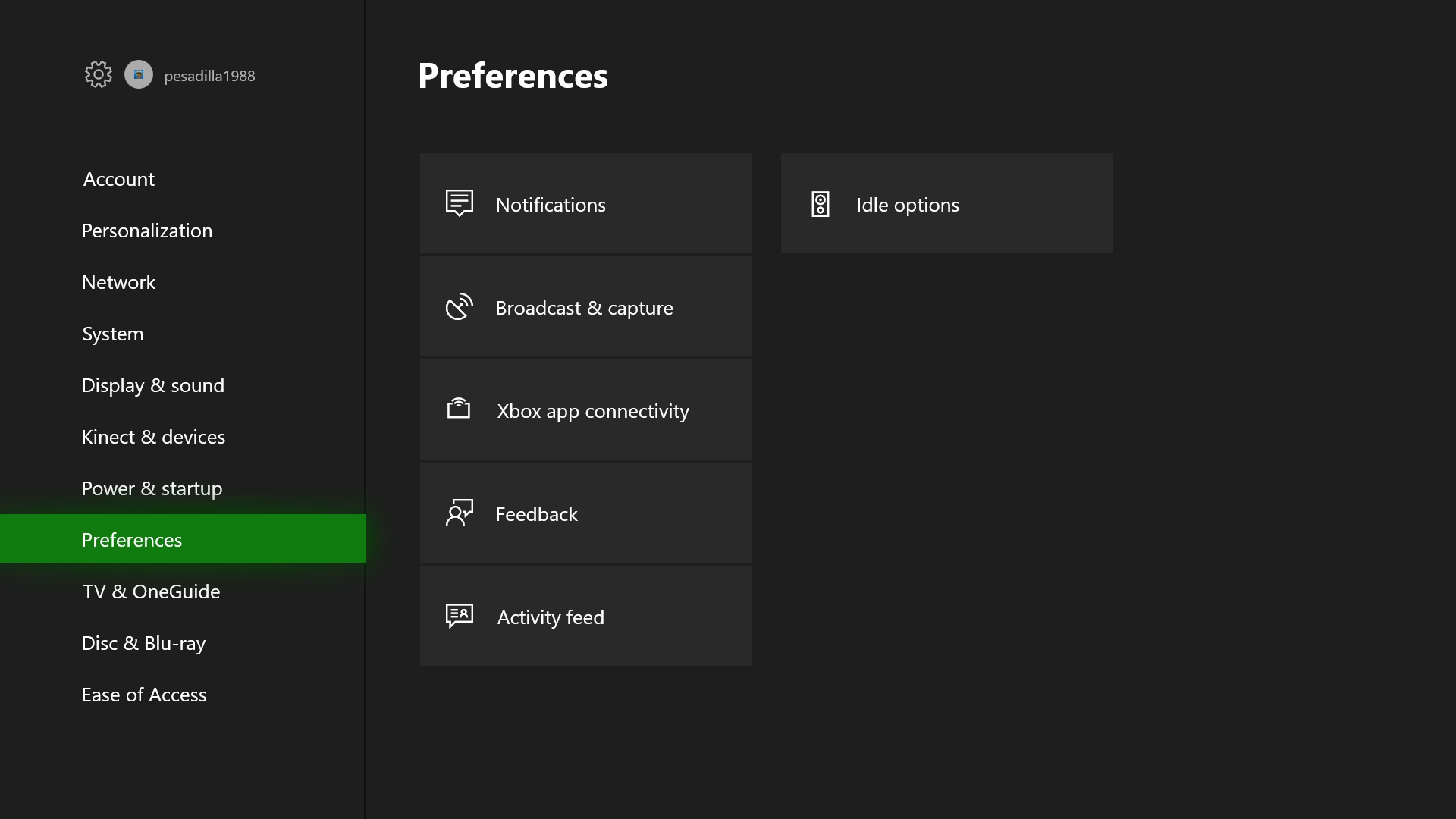Click the Xbox app connectivity icon
1456x819 pixels.
coord(459,409)
